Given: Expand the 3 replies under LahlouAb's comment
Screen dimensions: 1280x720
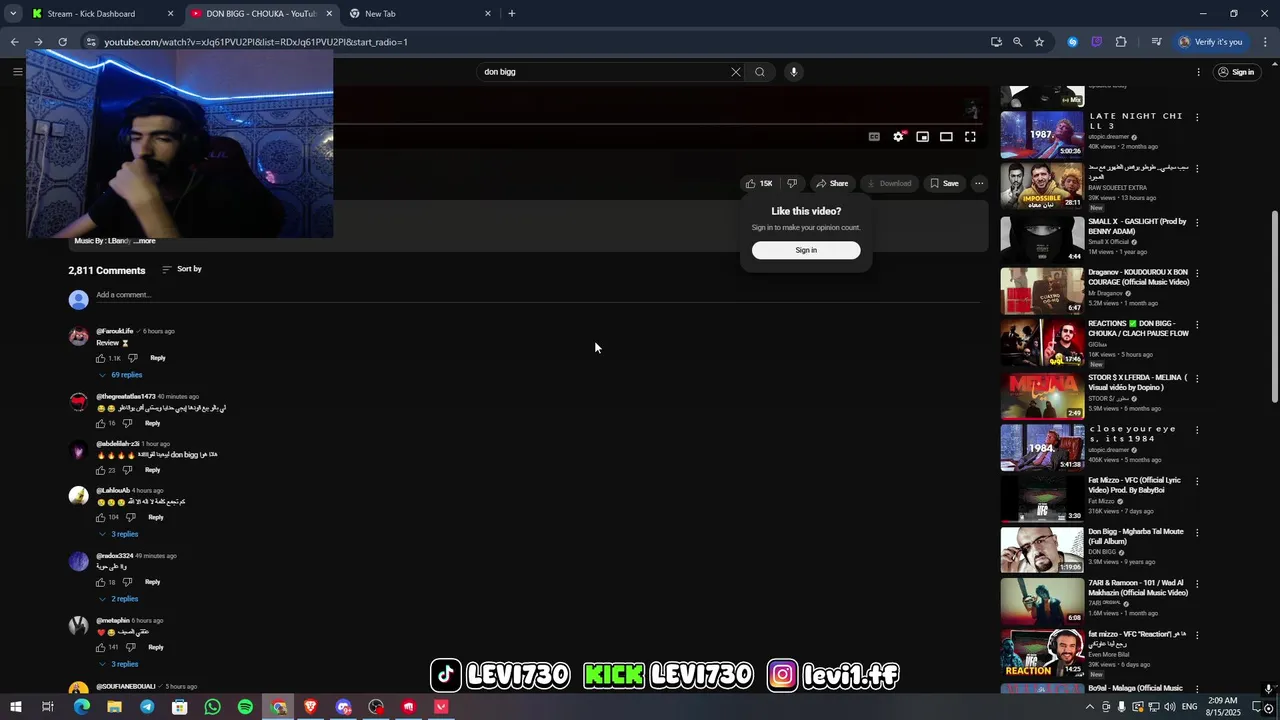Looking at the screenshot, I should (118, 534).
